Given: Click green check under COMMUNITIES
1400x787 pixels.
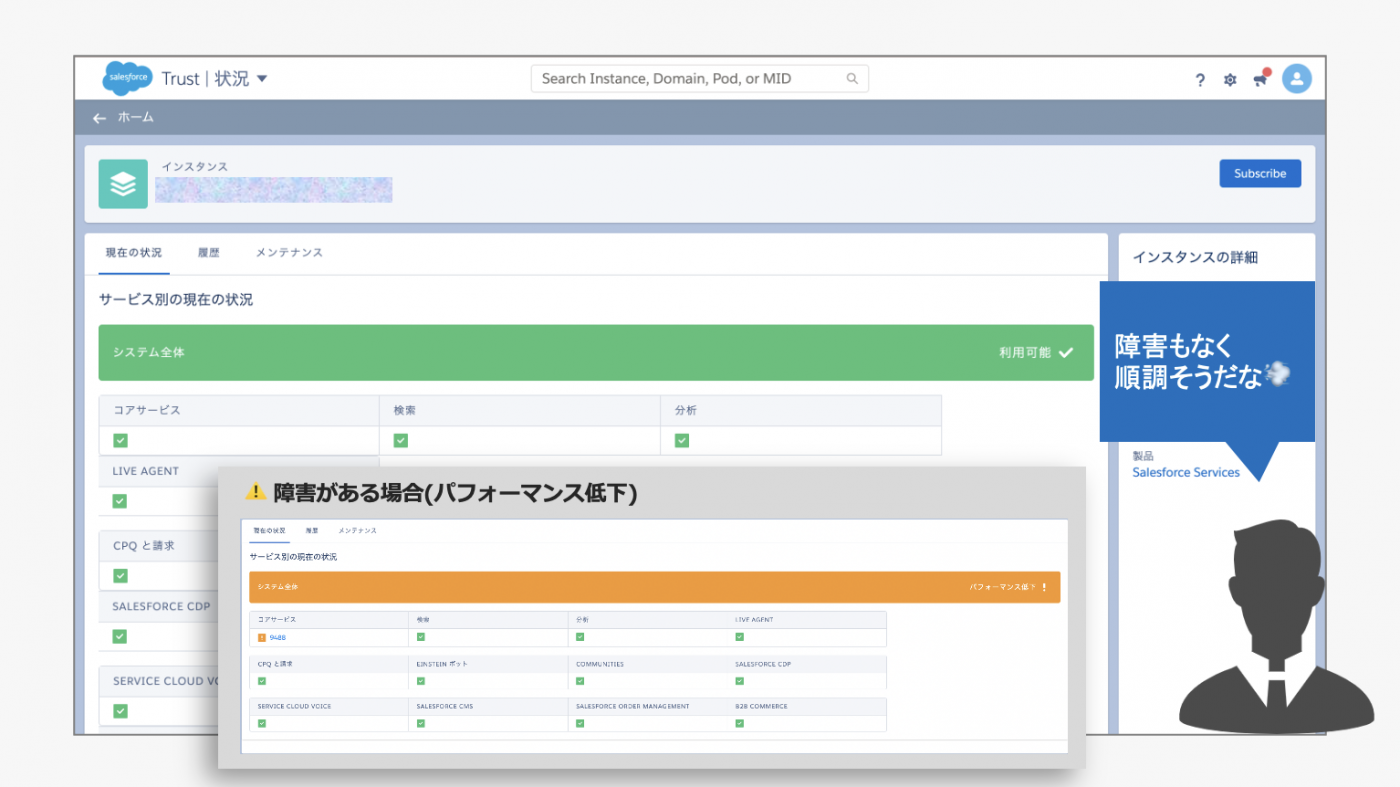Looking at the screenshot, I should click(580, 680).
